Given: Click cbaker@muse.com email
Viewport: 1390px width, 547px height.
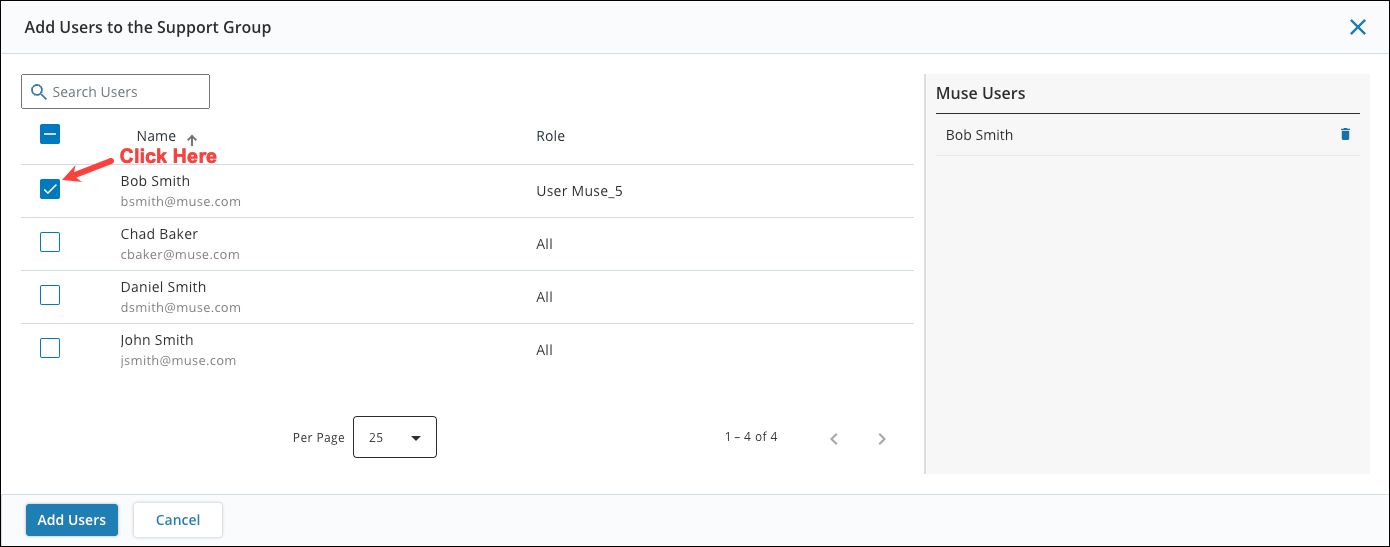Looking at the screenshot, I should (180, 254).
